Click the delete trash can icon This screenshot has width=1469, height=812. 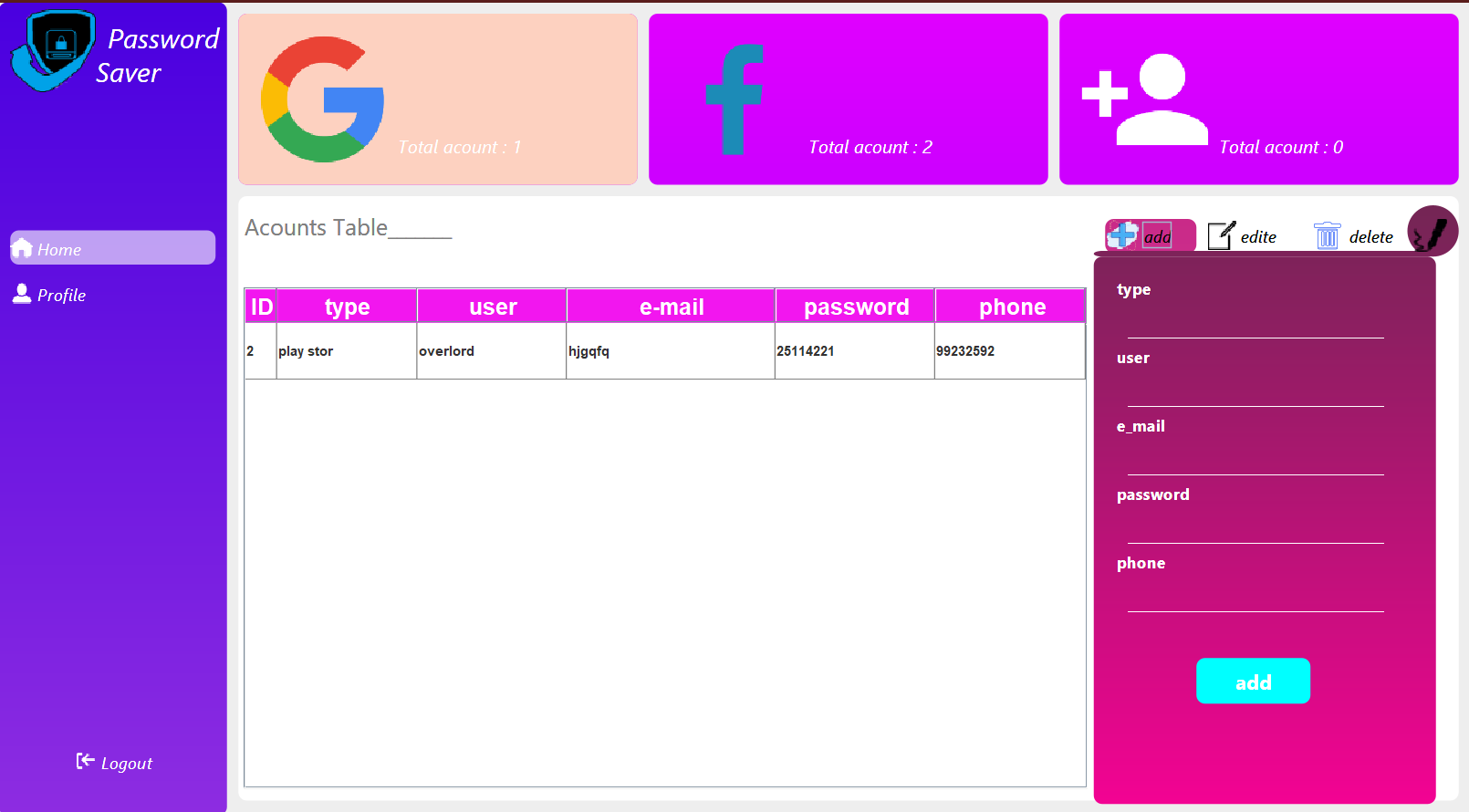pos(1328,235)
